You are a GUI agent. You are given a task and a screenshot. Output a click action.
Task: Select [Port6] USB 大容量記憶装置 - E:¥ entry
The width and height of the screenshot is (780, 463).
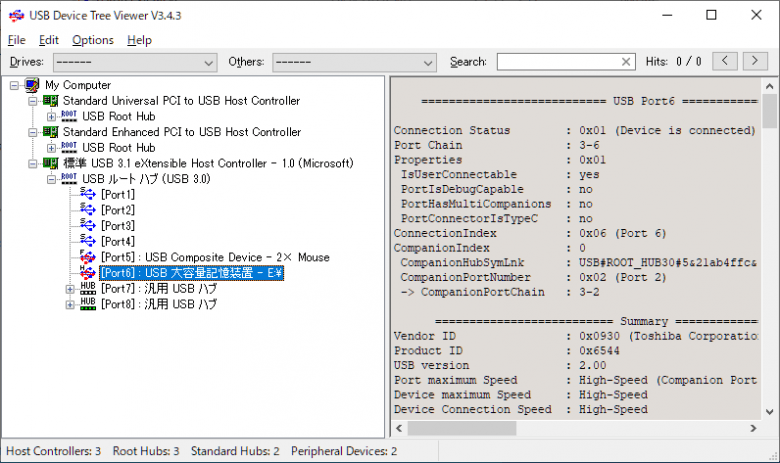click(x=192, y=273)
